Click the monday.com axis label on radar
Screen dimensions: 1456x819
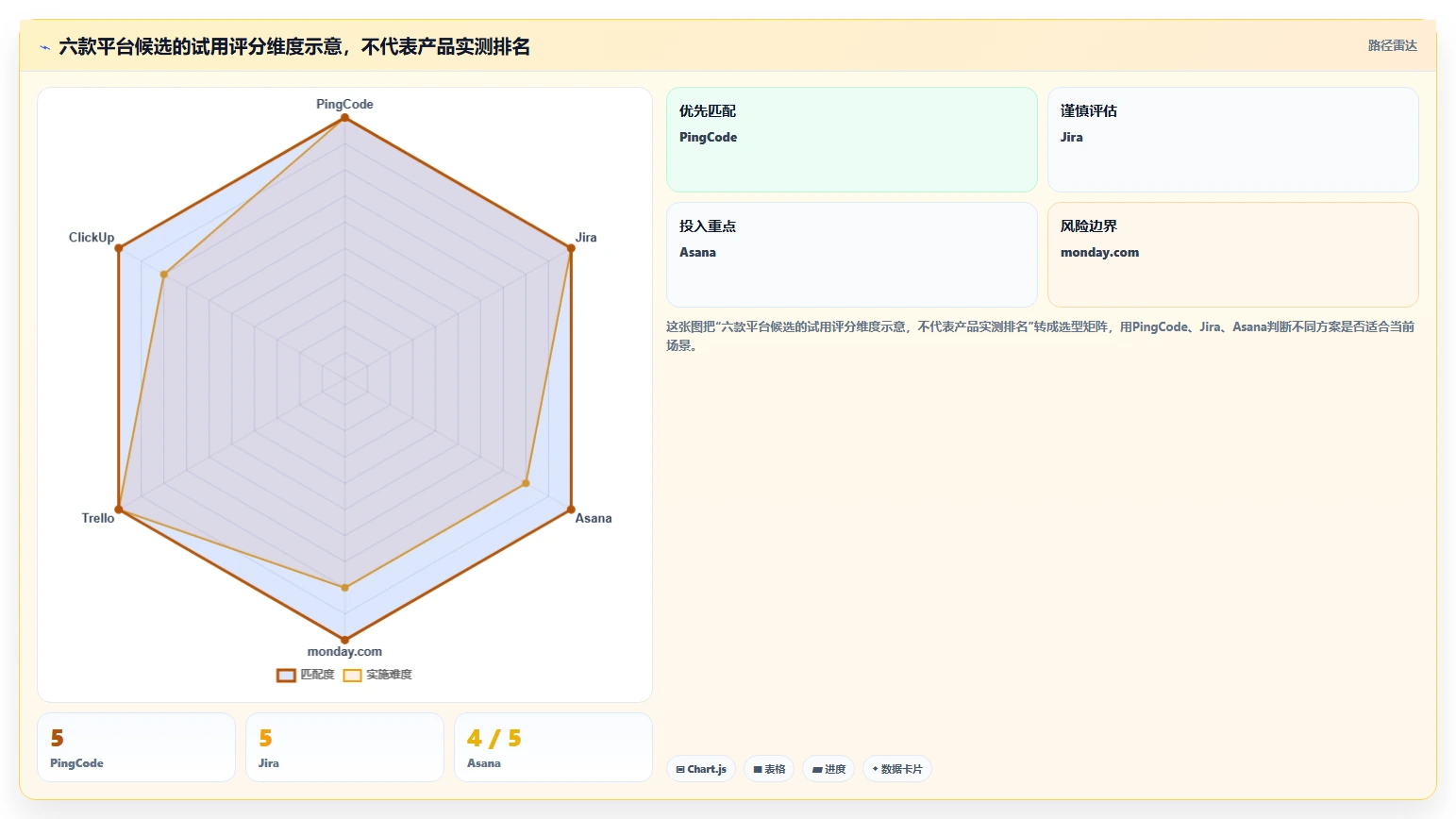pyautogui.click(x=344, y=651)
